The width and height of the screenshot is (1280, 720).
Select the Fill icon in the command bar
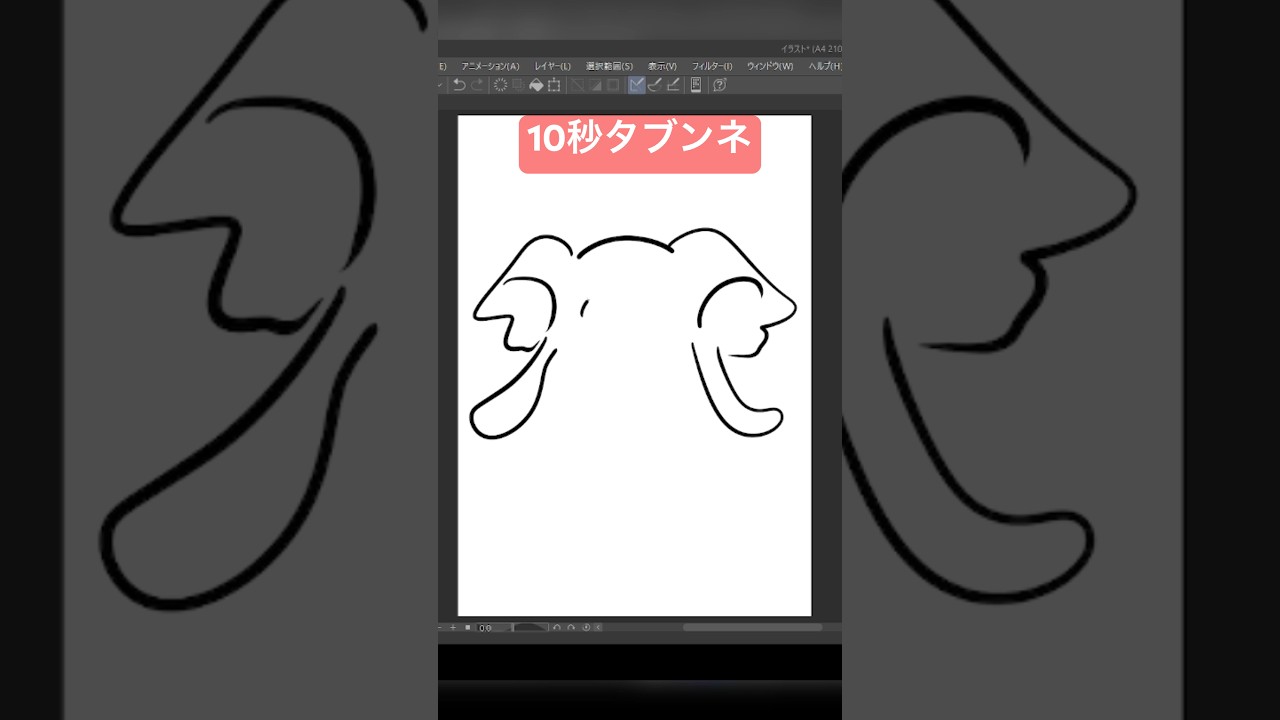[537, 84]
